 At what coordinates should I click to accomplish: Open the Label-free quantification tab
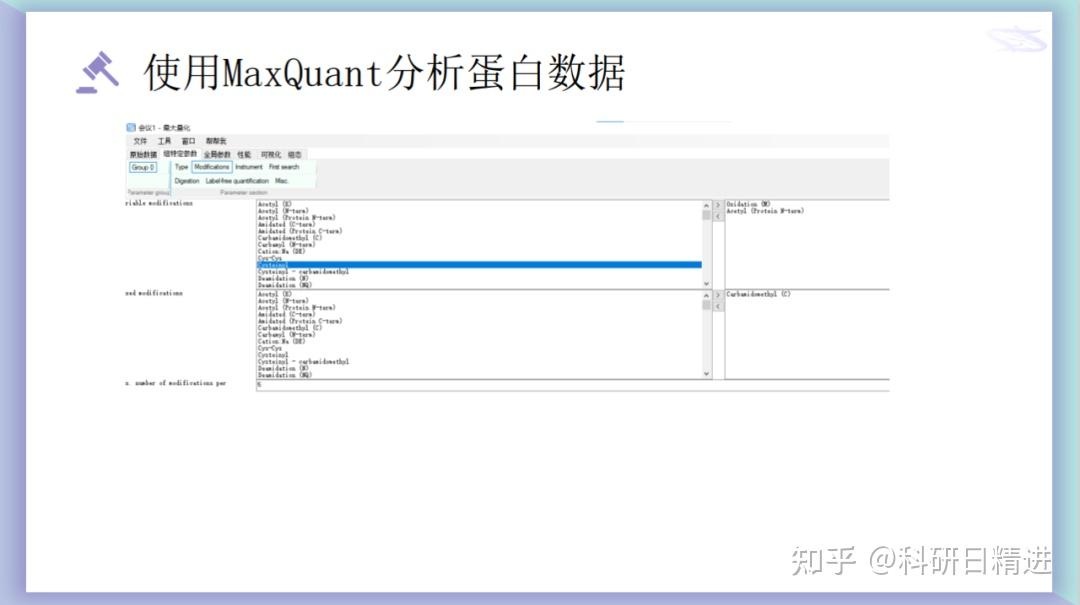(237, 181)
